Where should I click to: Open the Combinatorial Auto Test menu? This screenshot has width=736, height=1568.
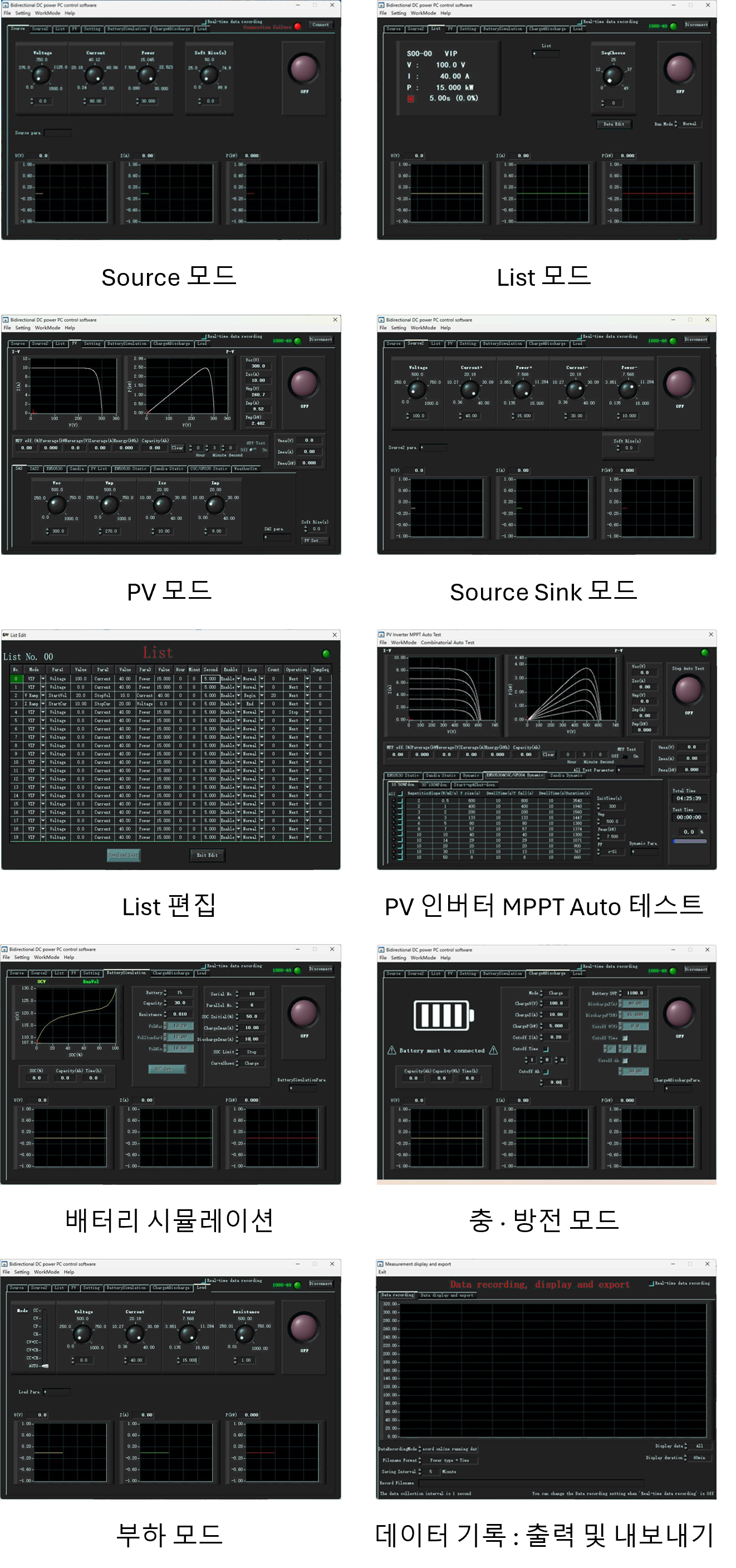[447, 642]
